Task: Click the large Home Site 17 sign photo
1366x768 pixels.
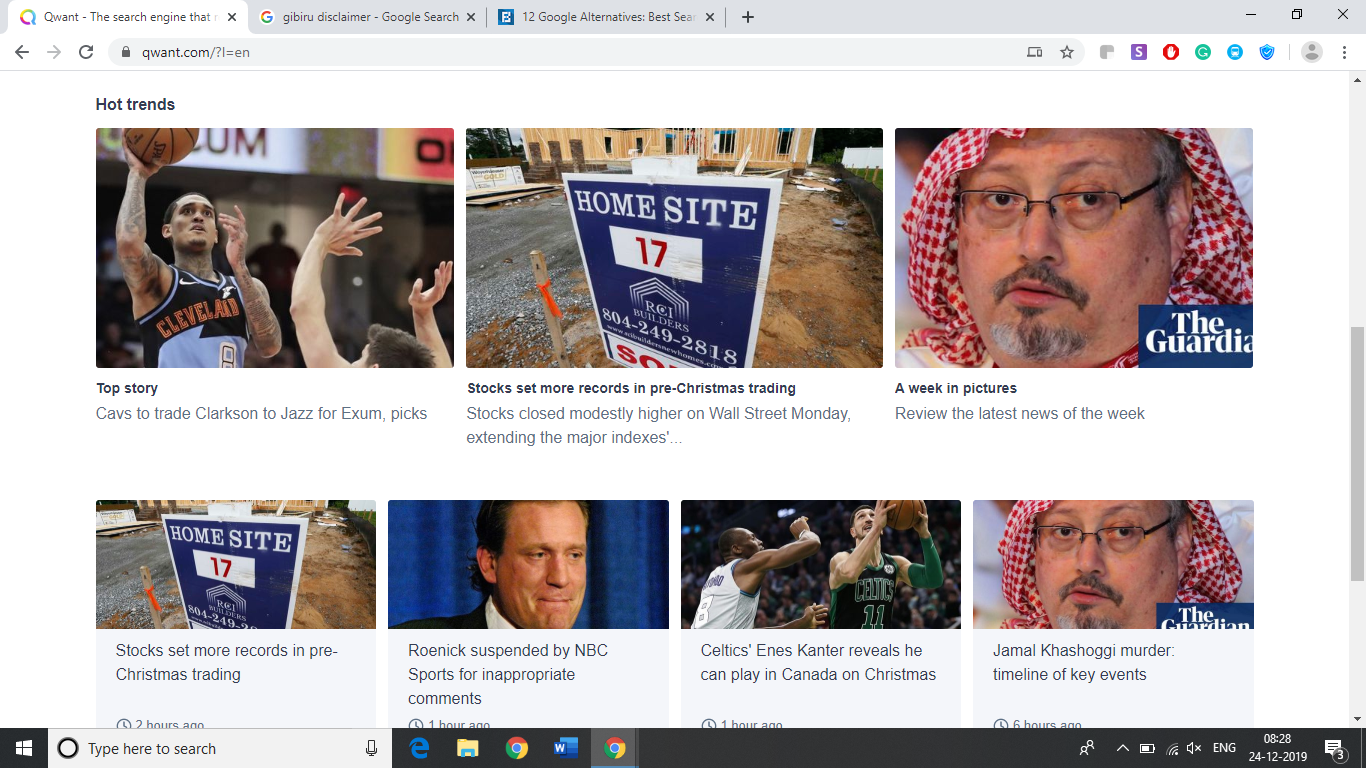Action: pos(674,248)
